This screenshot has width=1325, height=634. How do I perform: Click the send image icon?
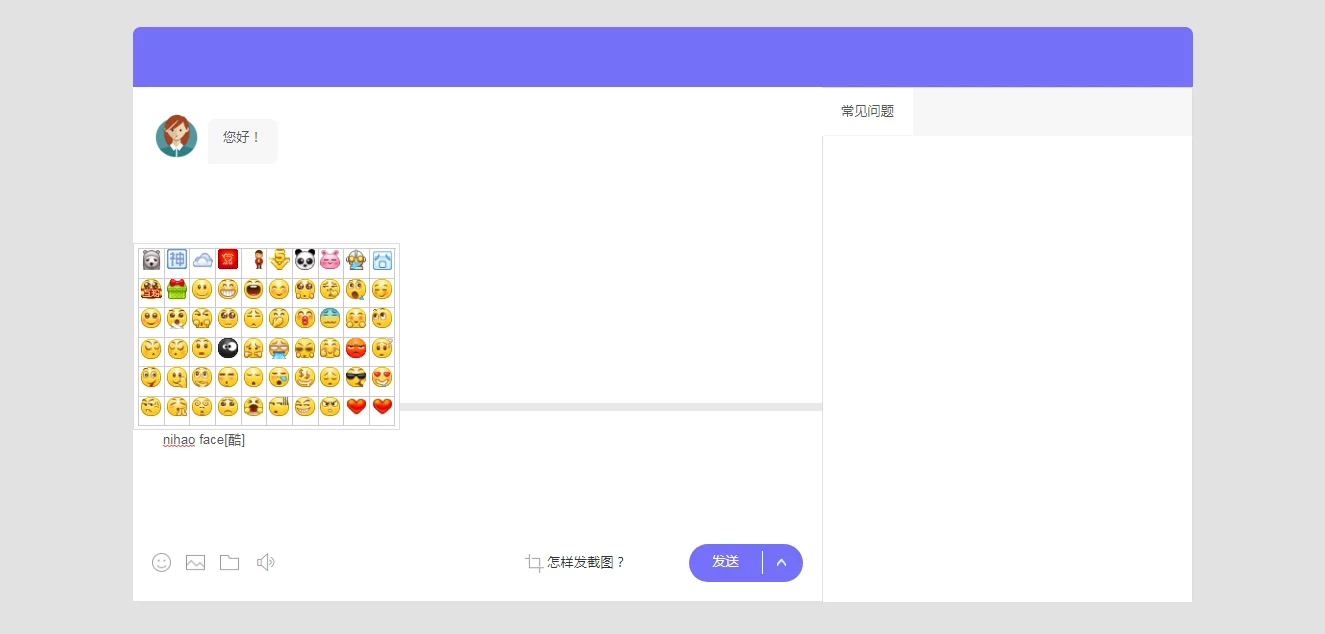click(x=195, y=562)
